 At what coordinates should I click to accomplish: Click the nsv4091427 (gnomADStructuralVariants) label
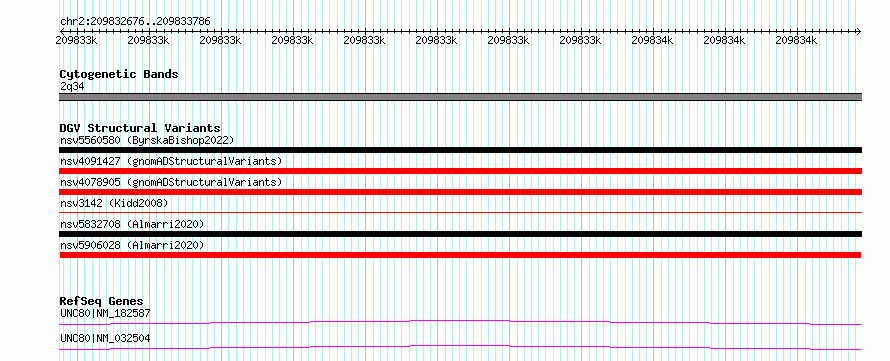171,161
